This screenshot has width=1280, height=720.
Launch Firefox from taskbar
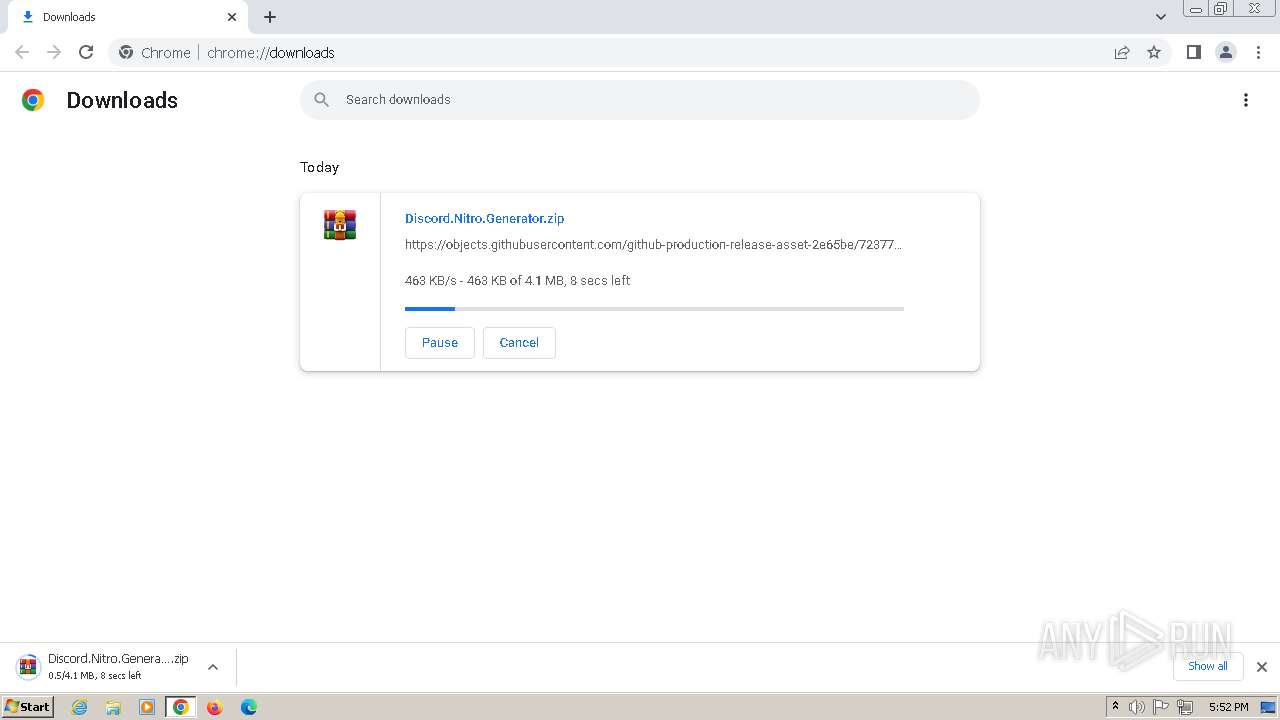pos(214,707)
